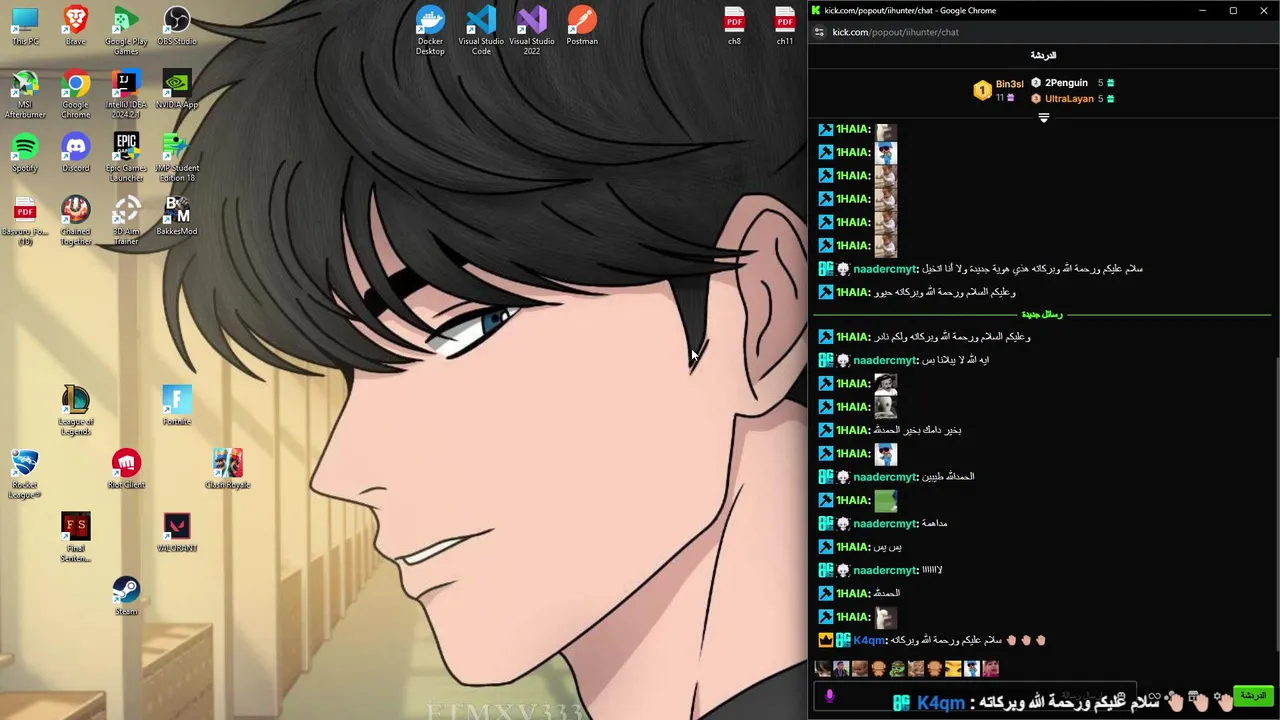Open Epic Games Launcher icon
1280x720 pixels.
[126, 158]
